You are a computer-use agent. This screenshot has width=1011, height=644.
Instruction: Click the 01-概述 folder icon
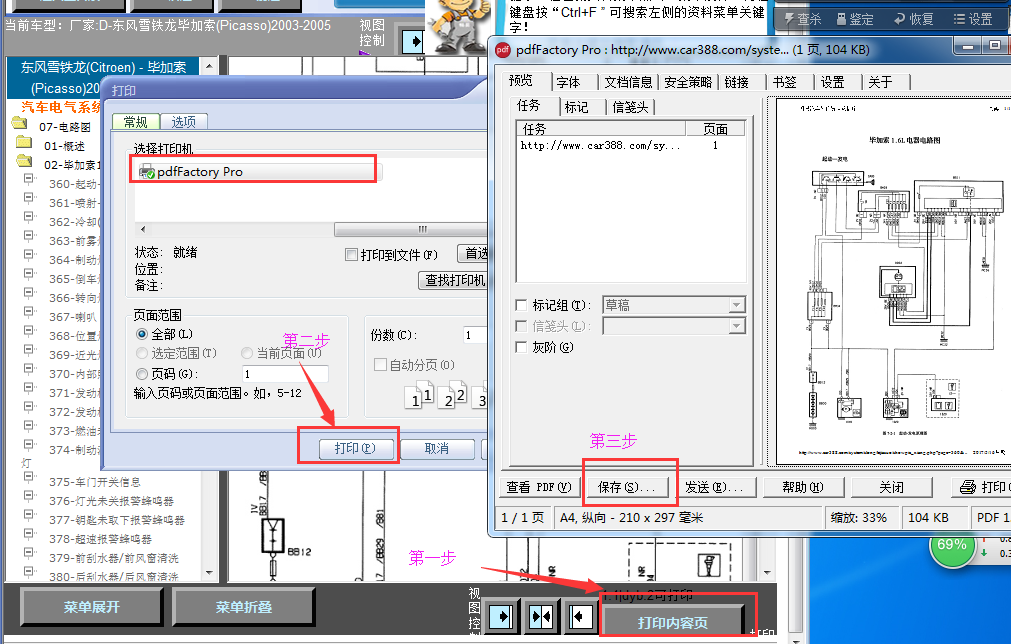(24, 142)
